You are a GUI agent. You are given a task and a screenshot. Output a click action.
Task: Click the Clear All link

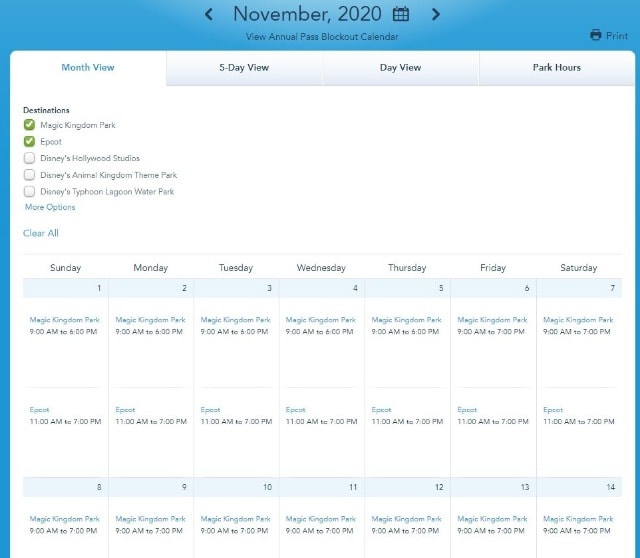coord(41,233)
